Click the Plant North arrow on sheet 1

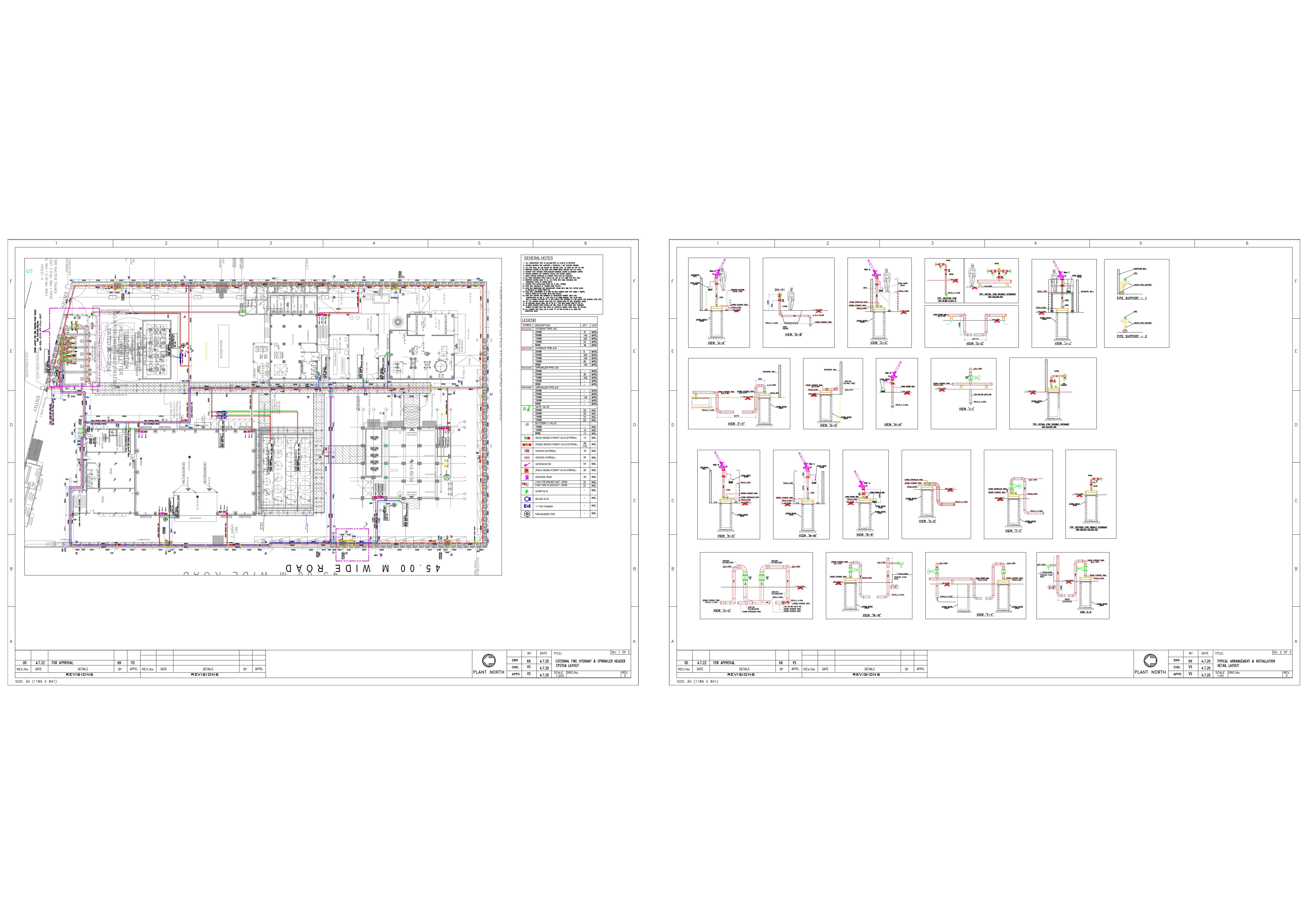tap(489, 661)
